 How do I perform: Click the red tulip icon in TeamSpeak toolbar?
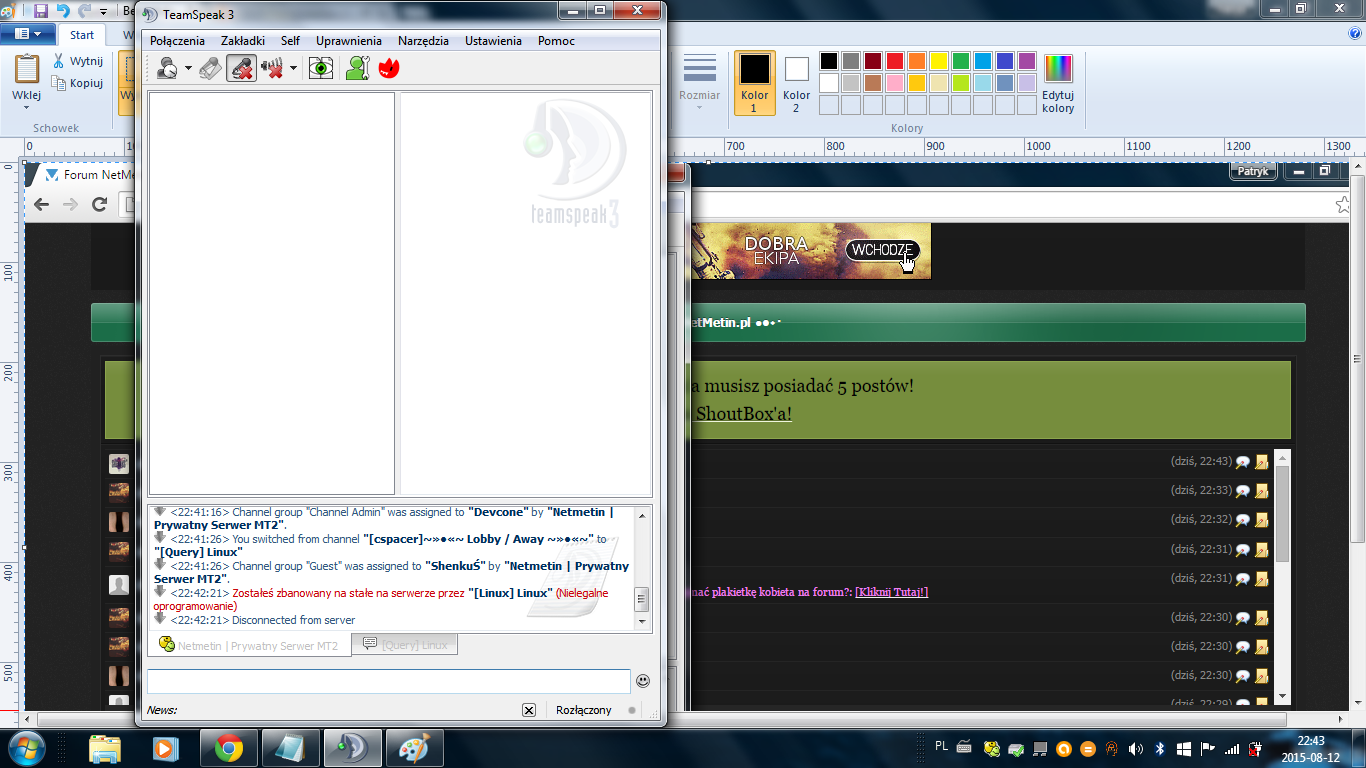(x=388, y=68)
